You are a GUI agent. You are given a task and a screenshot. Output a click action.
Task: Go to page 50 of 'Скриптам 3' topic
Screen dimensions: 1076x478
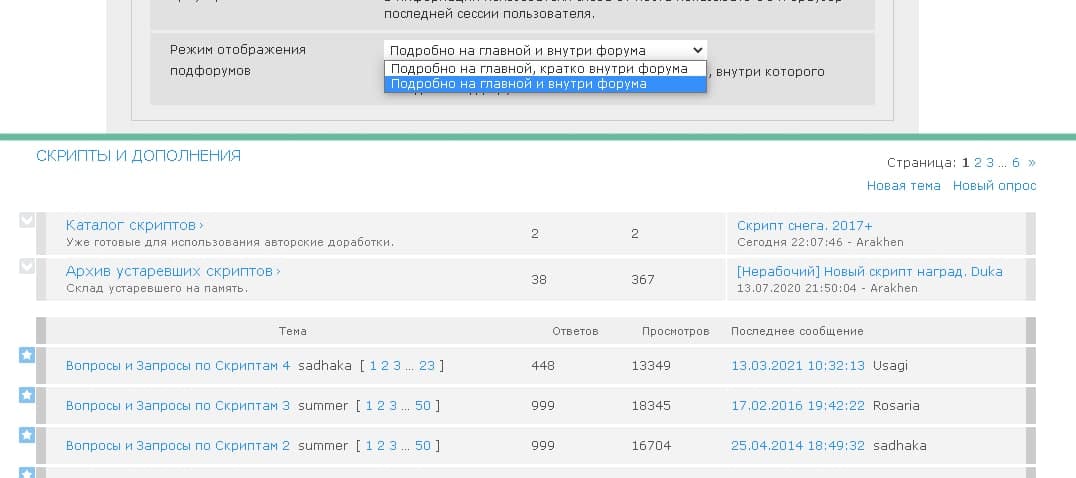[x=423, y=405]
